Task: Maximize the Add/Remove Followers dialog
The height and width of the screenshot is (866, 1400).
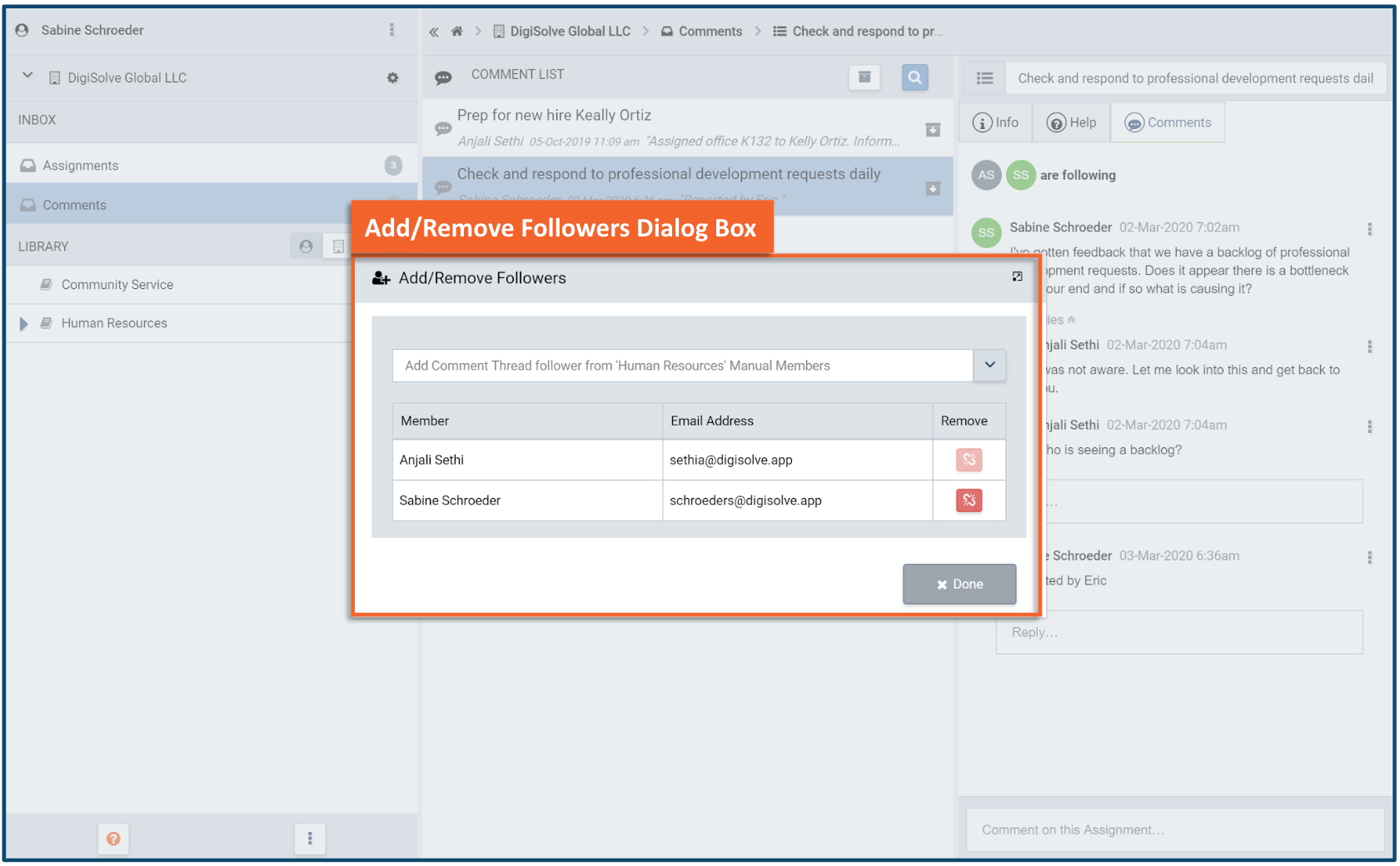Action: click(1017, 276)
